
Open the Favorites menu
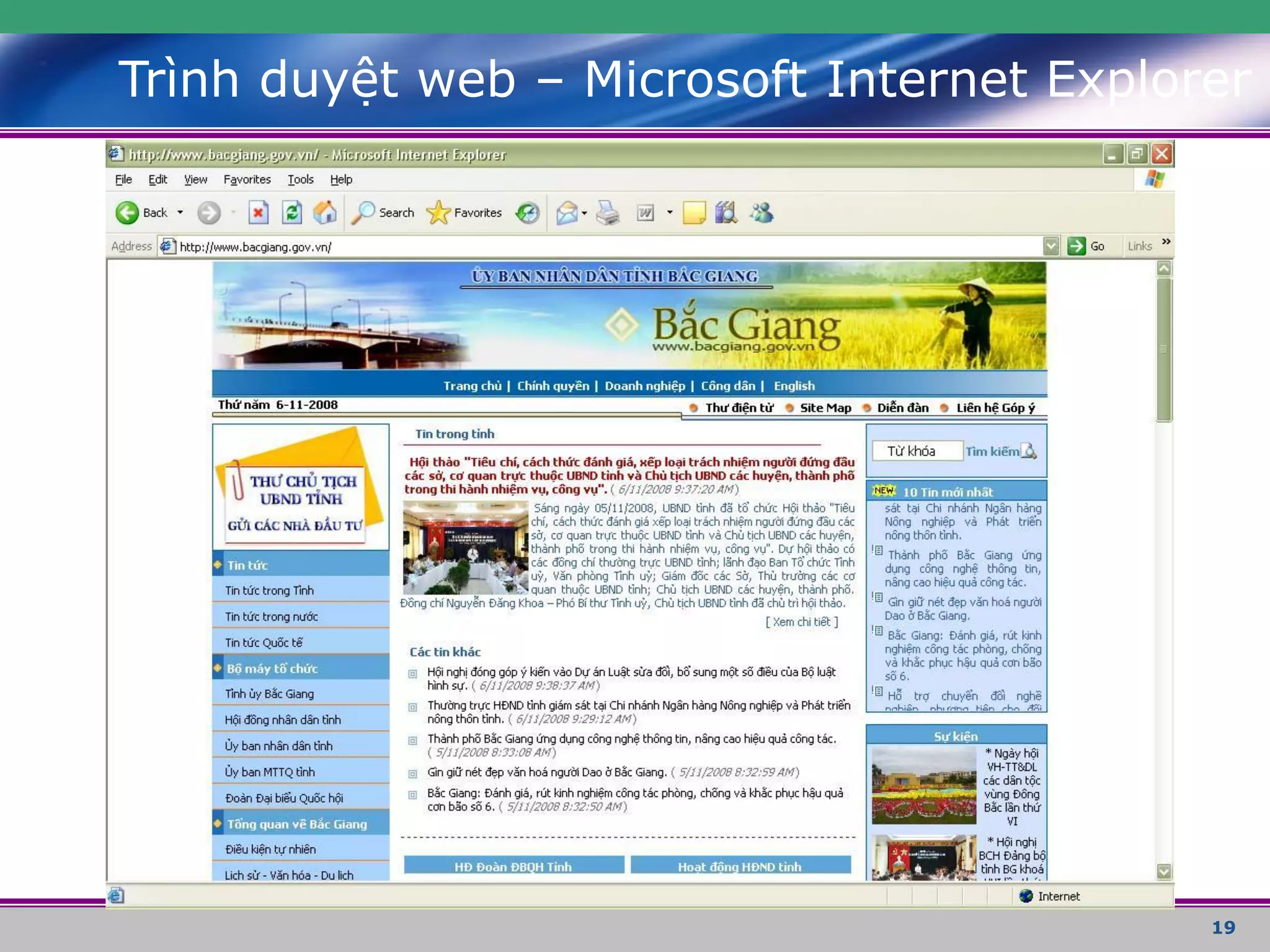click(247, 180)
